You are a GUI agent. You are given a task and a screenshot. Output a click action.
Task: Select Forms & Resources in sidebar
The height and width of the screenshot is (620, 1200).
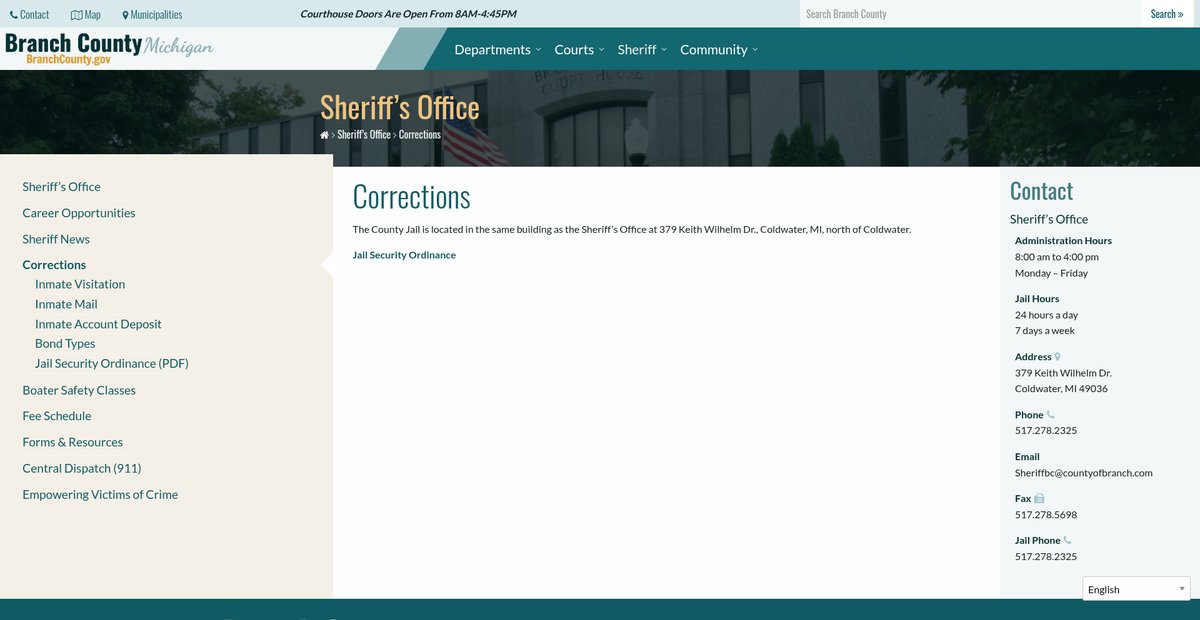(73, 442)
